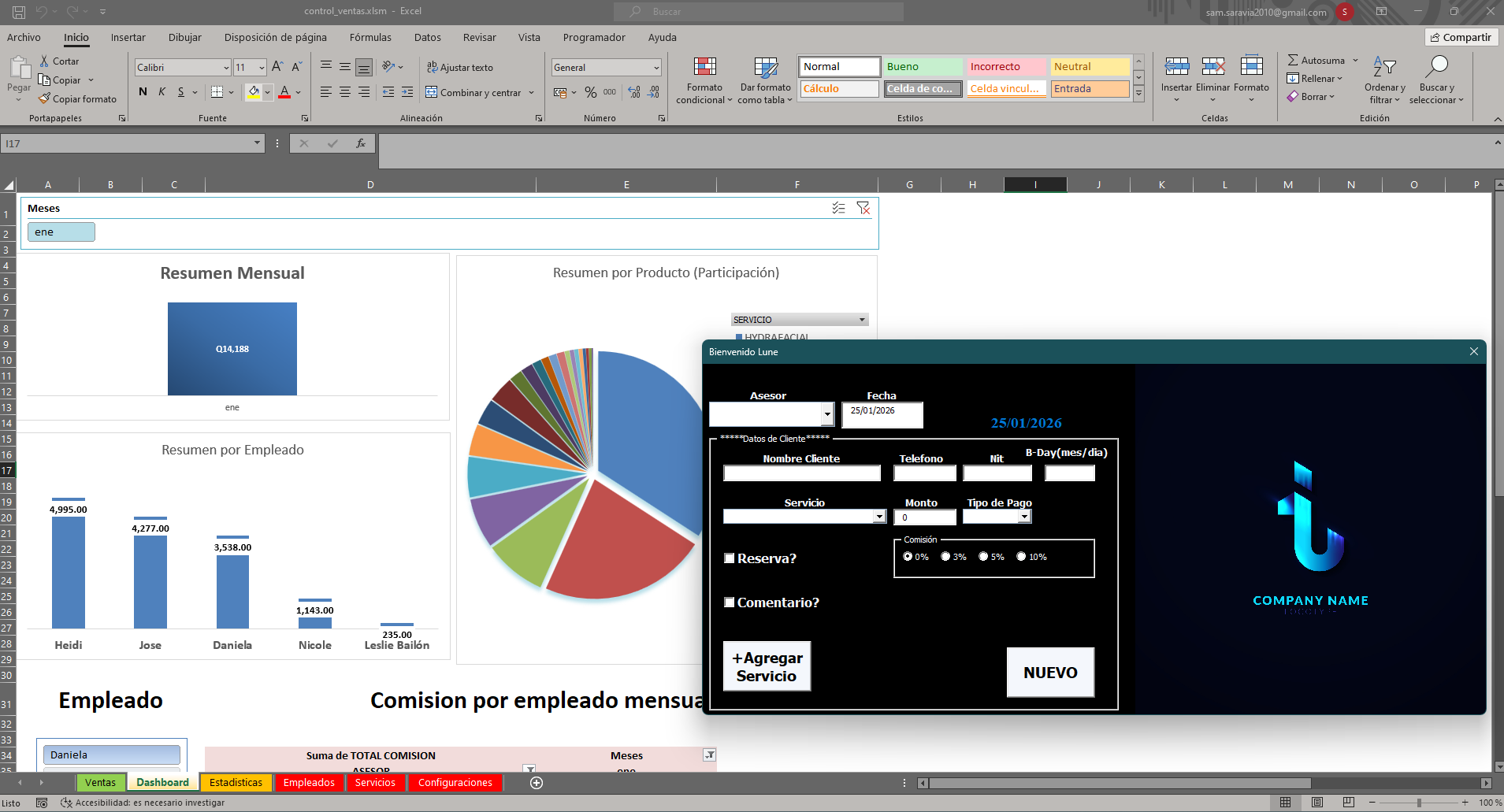Open SERVICIO chart filter dropdown
This screenshot has width=1504, height=812.
click(862, 320)
